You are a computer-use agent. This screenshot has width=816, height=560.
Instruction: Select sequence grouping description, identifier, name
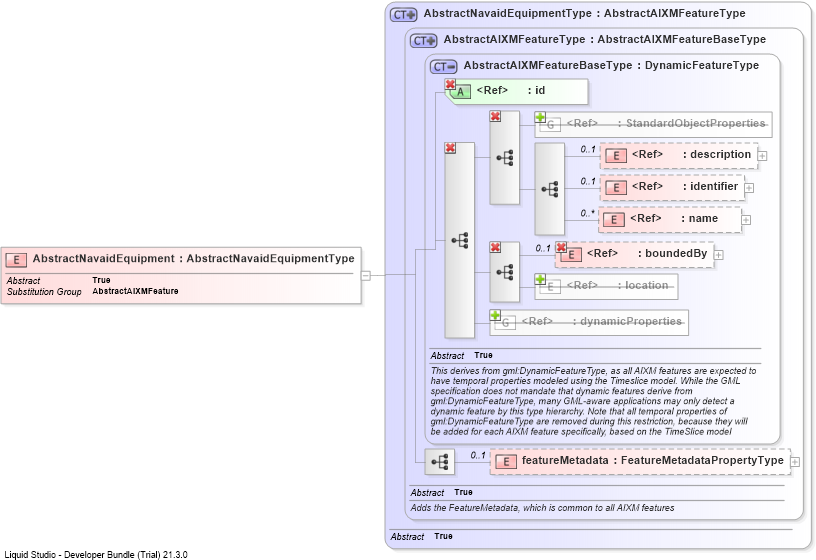(x=550, y=189)
